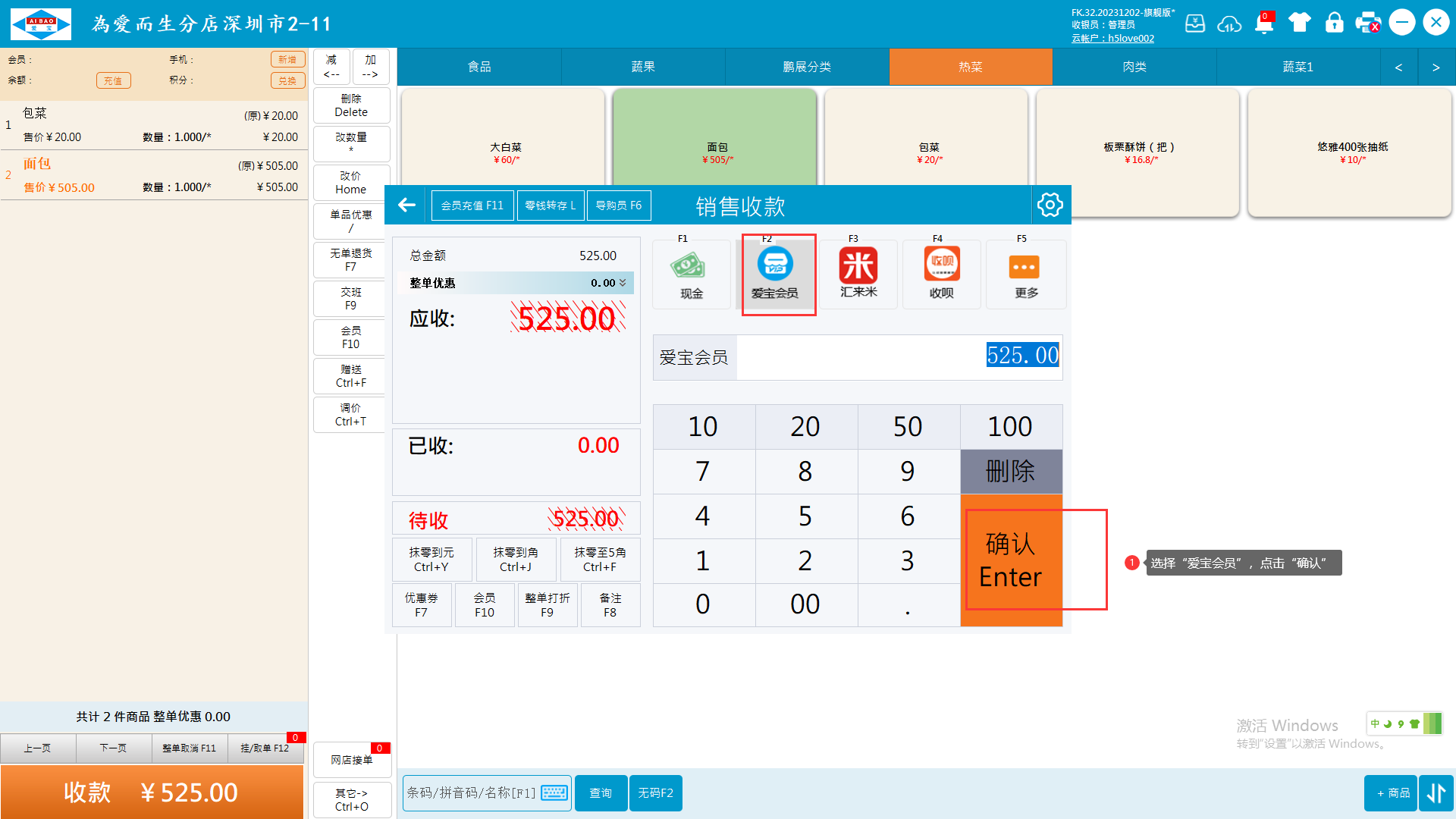This screenshot has width=1456, height=819.
Task: Click the 导购员 F6 button
Action: click(x=619, y=206)
